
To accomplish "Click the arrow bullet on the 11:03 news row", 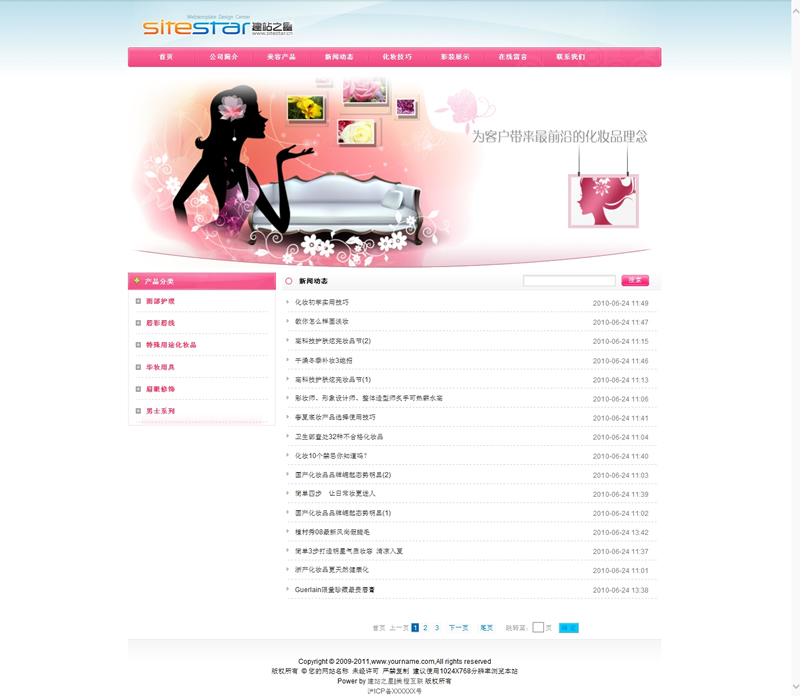I will [x=288, y=474].
